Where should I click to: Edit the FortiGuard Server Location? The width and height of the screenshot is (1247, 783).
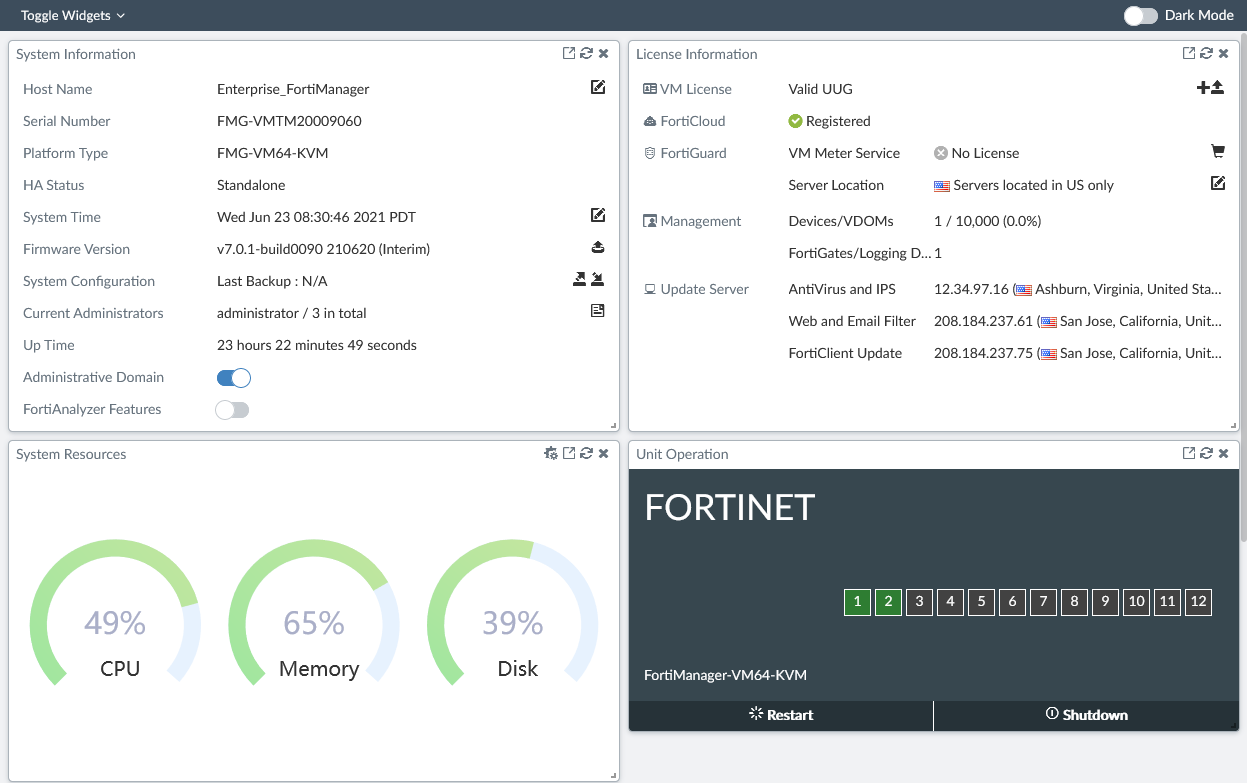tap(1218, 184)
